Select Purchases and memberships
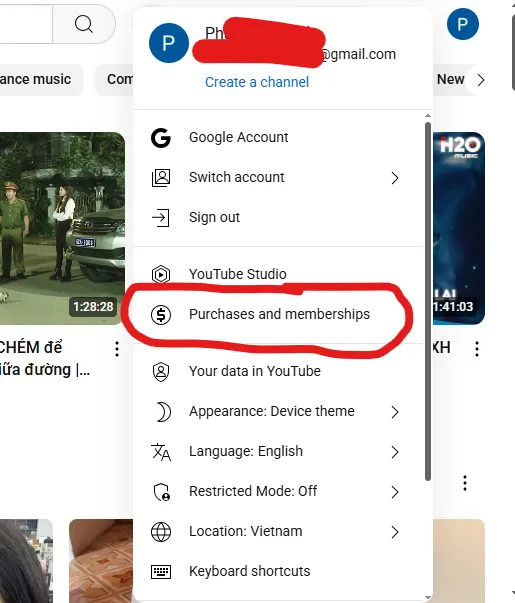 (x=278, y=315)
